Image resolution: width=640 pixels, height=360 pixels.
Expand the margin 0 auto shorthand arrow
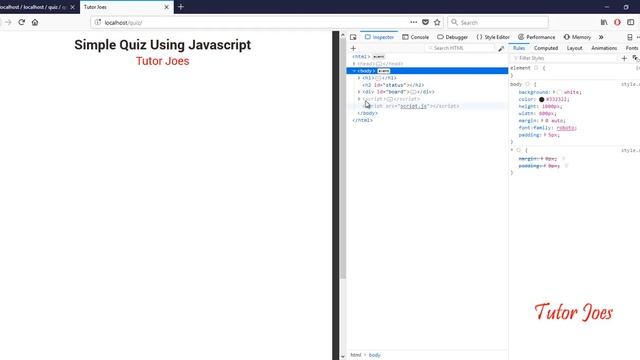[542, 121]
